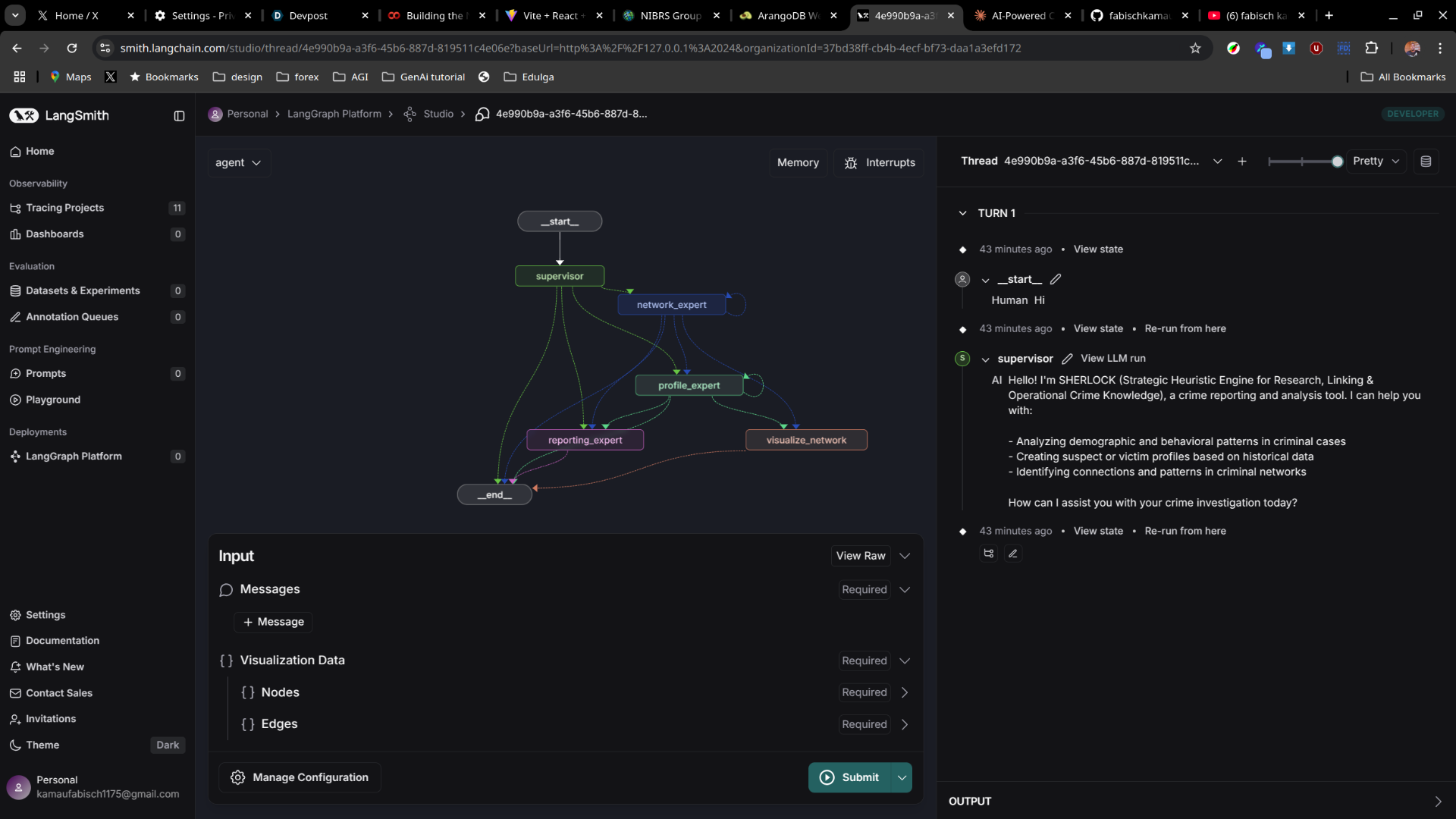Go to Playground in sidebar
Image resolution: width=1456 pixels, height=819 pixels.
52,400
